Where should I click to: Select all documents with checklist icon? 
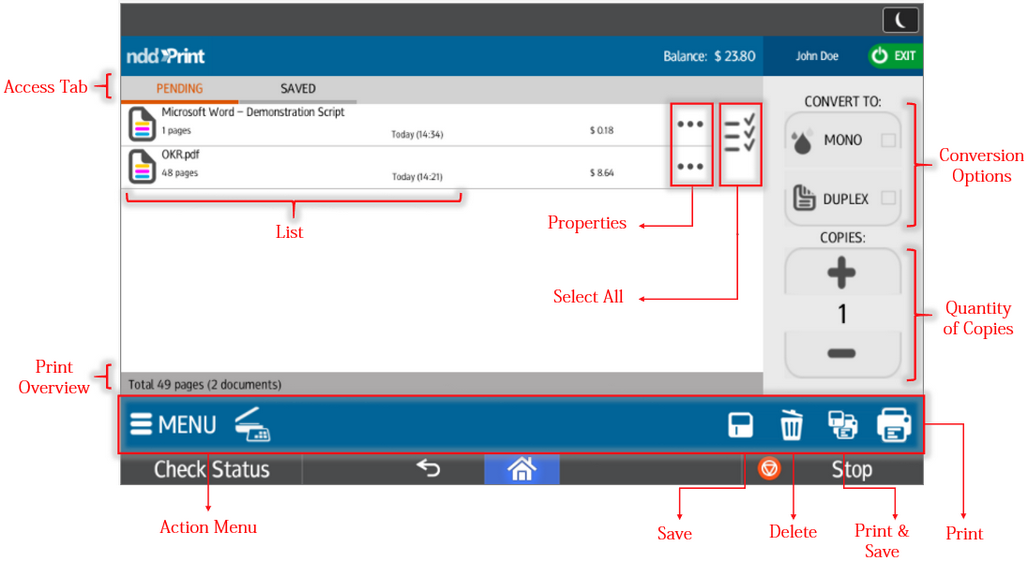tap(740, 133)
